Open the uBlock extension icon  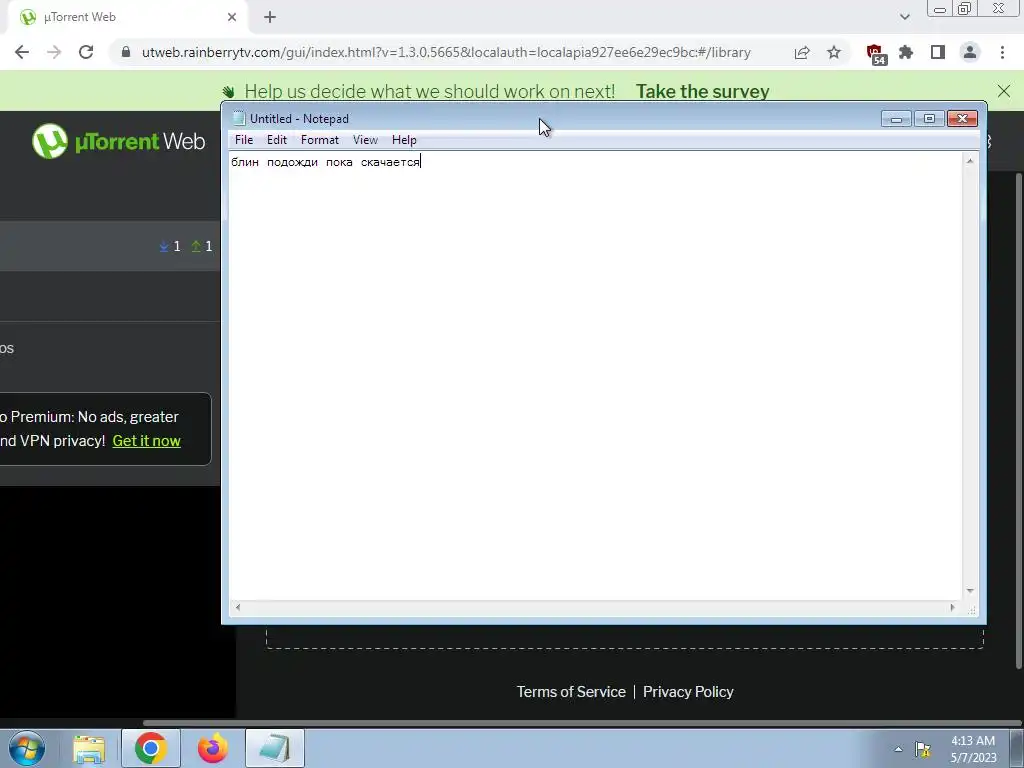click(876, 54)
